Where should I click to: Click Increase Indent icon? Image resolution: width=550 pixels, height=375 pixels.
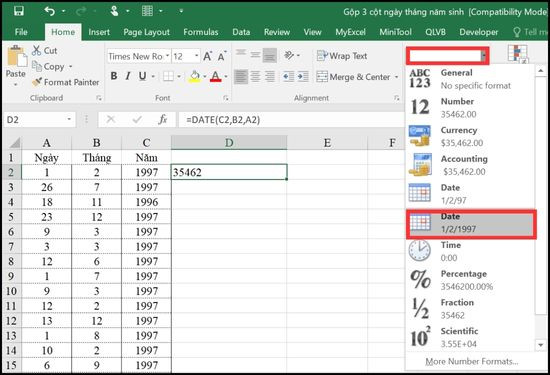[x=303, y=76]
